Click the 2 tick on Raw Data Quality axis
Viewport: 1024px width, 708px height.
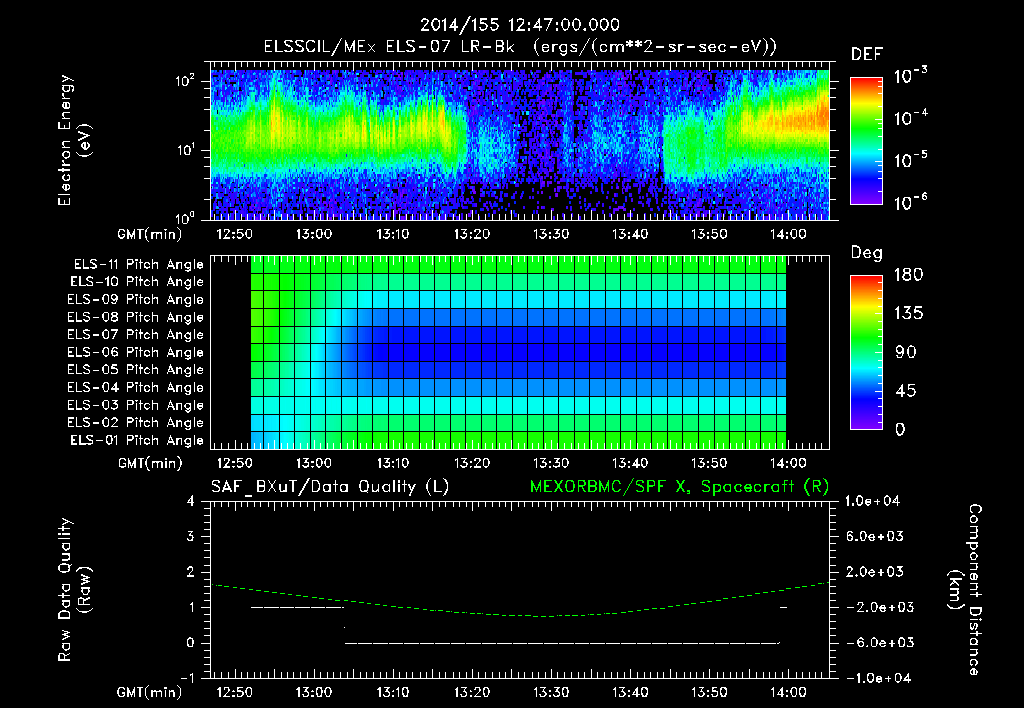[x=191, y=572]
